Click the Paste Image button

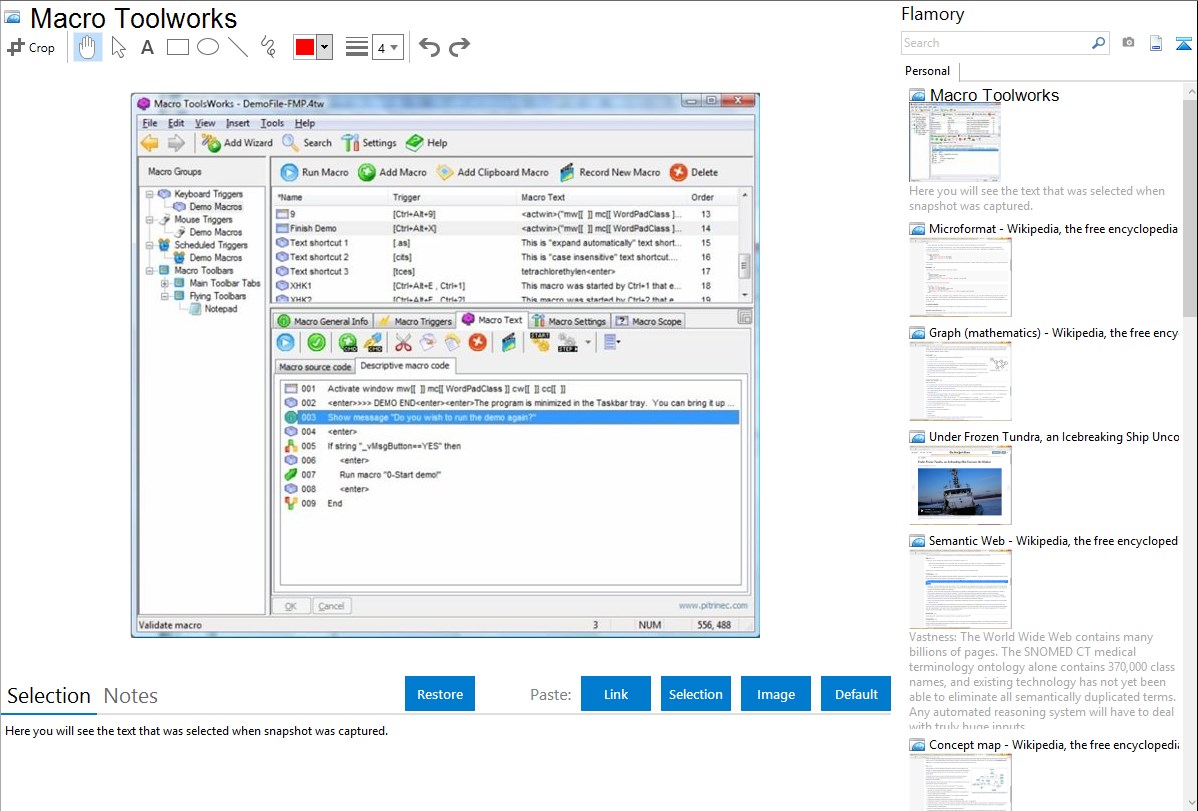(x=775, y=694)
